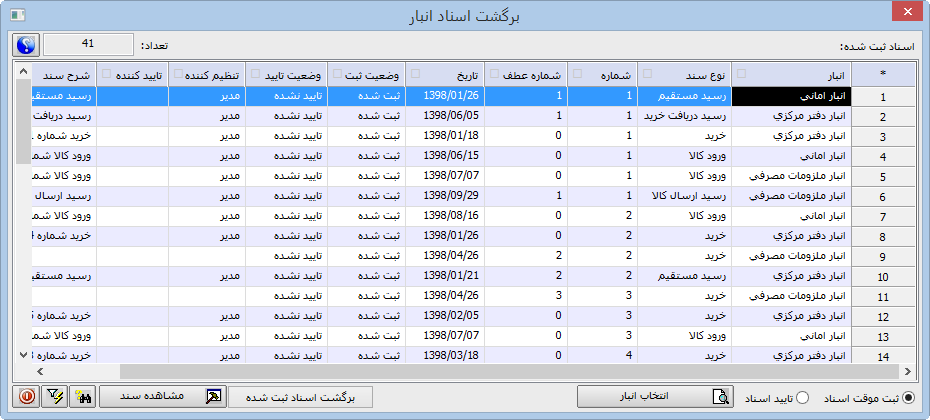Click the date cell 1398/01/18

(445, 136)
